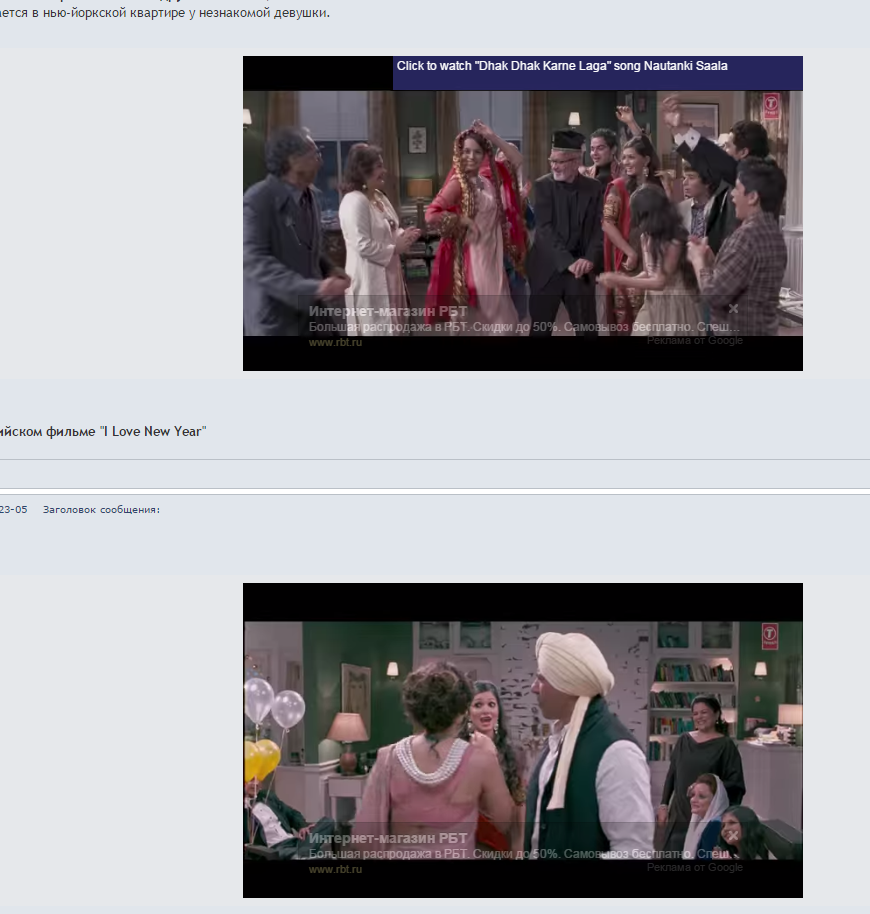The width and height of the screenshot is (870, 914).
Task: Close the ad overlay on the dancing group video
Action: 733,308
